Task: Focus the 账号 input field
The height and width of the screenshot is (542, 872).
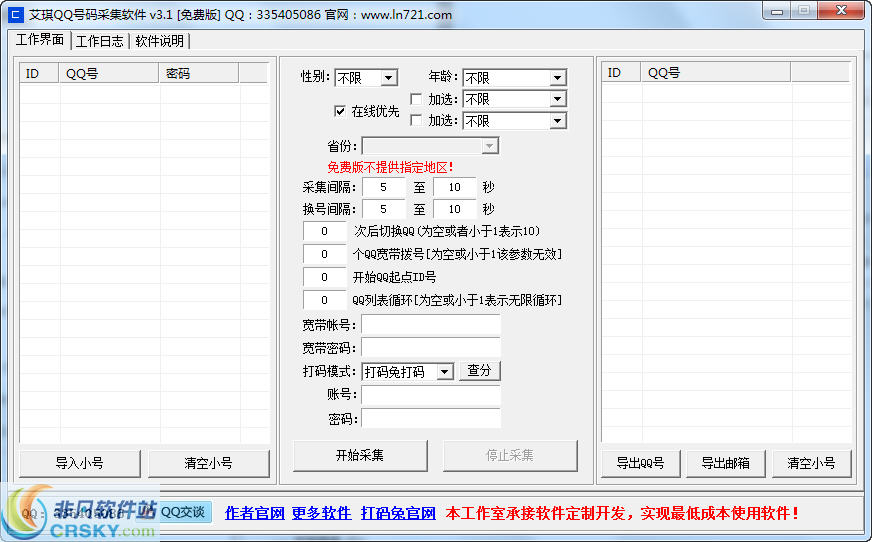Action: (x=430, y=395)
